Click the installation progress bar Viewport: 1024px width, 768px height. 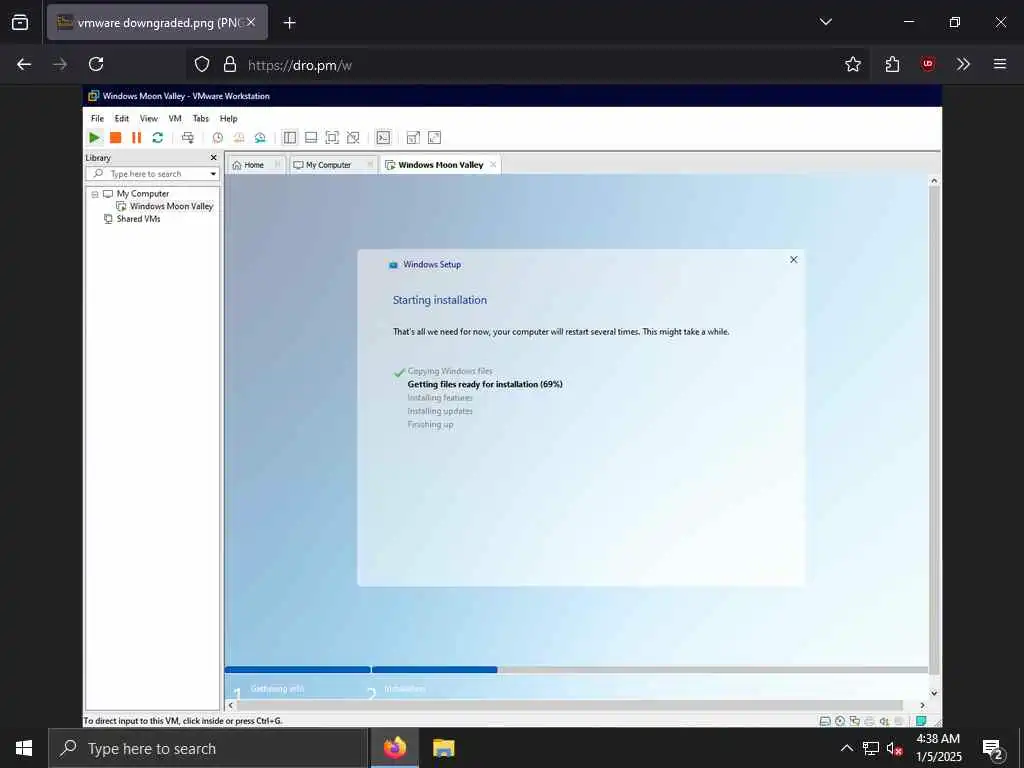click(577, 669)
